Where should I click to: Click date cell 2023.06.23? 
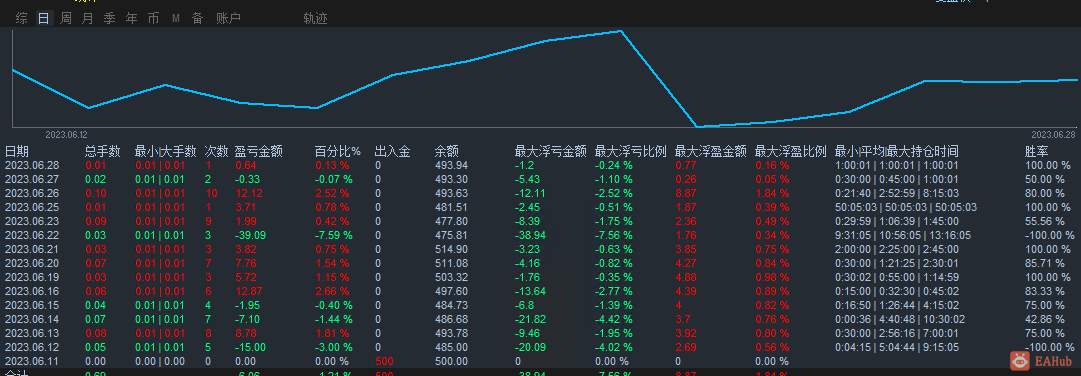tap(32, 221)
